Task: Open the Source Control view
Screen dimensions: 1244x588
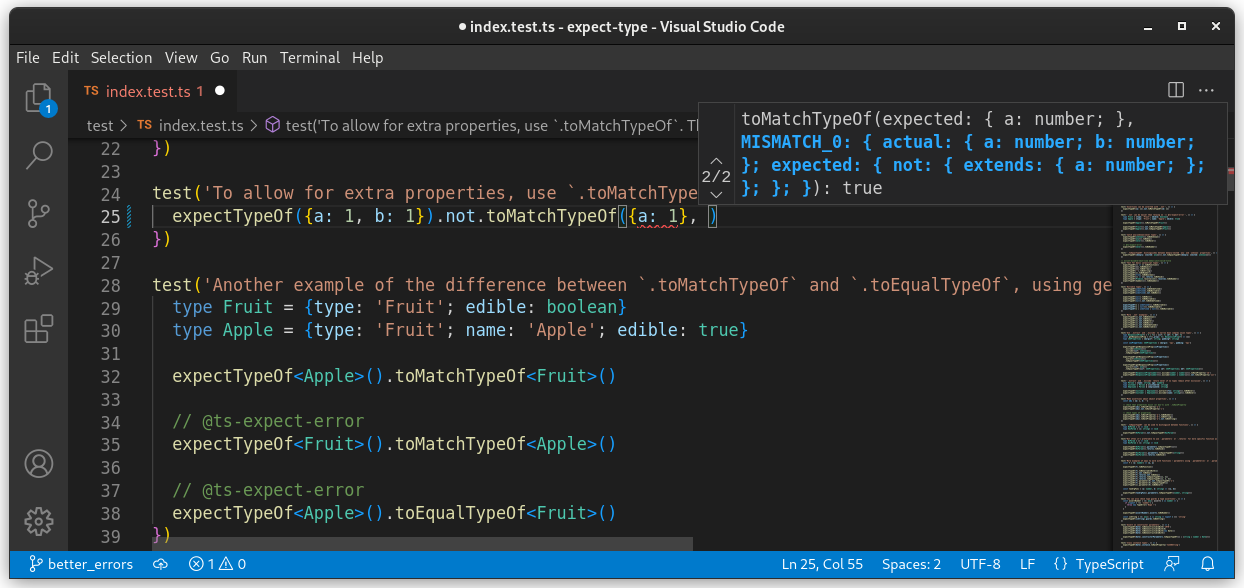Action: click(38, 213)
